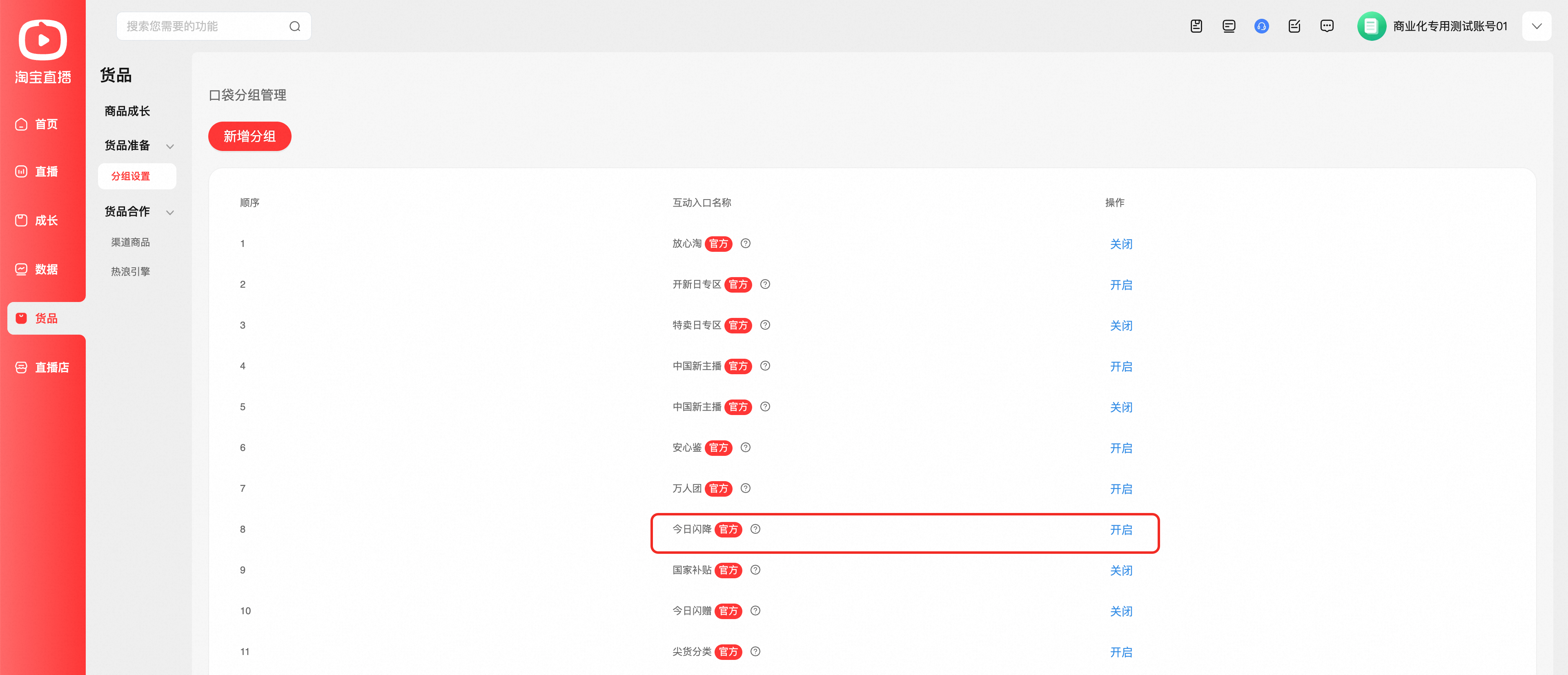
Task: Collapse the 货品准备 menu section
Action: (x=170, y=146)
